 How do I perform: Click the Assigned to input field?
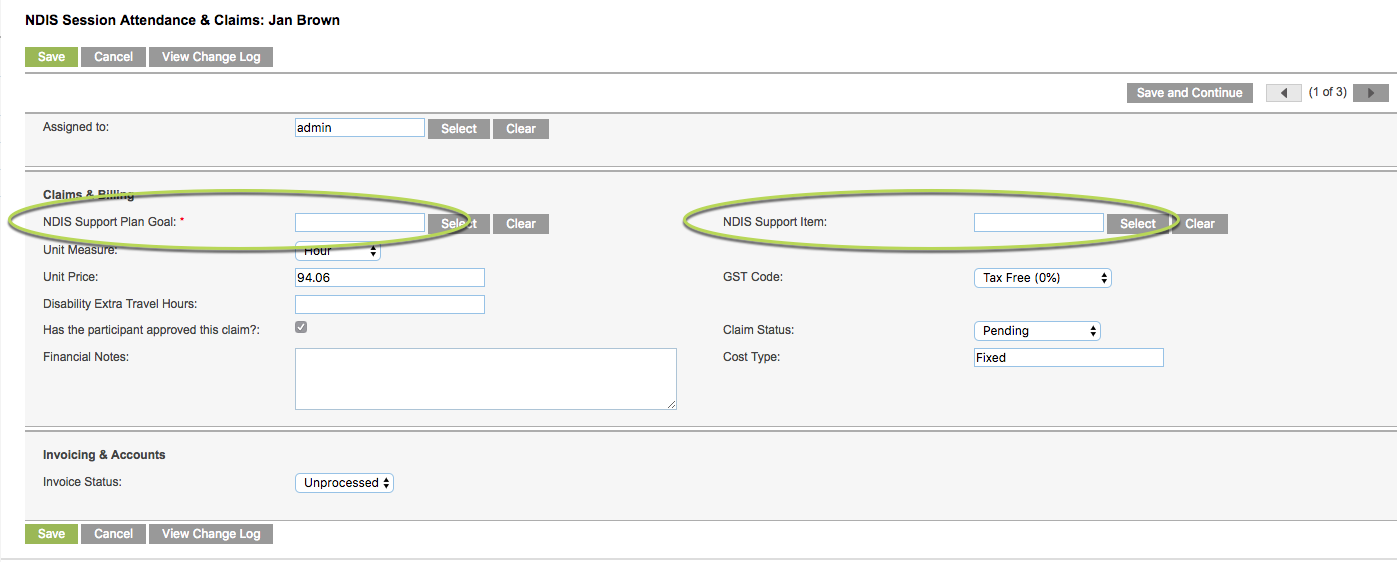360,128
